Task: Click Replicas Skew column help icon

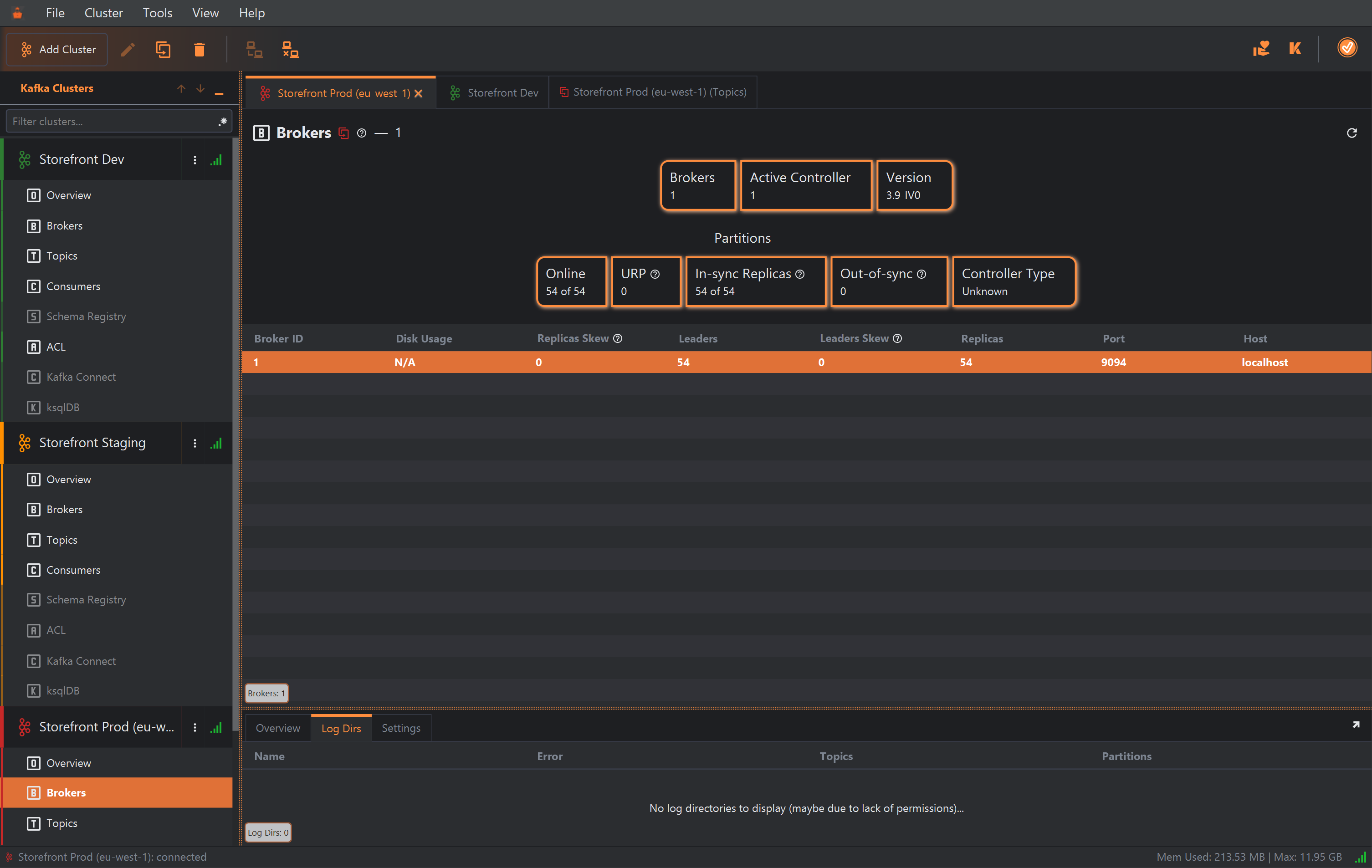Action: pyautogui.click(x=618, y=338)
